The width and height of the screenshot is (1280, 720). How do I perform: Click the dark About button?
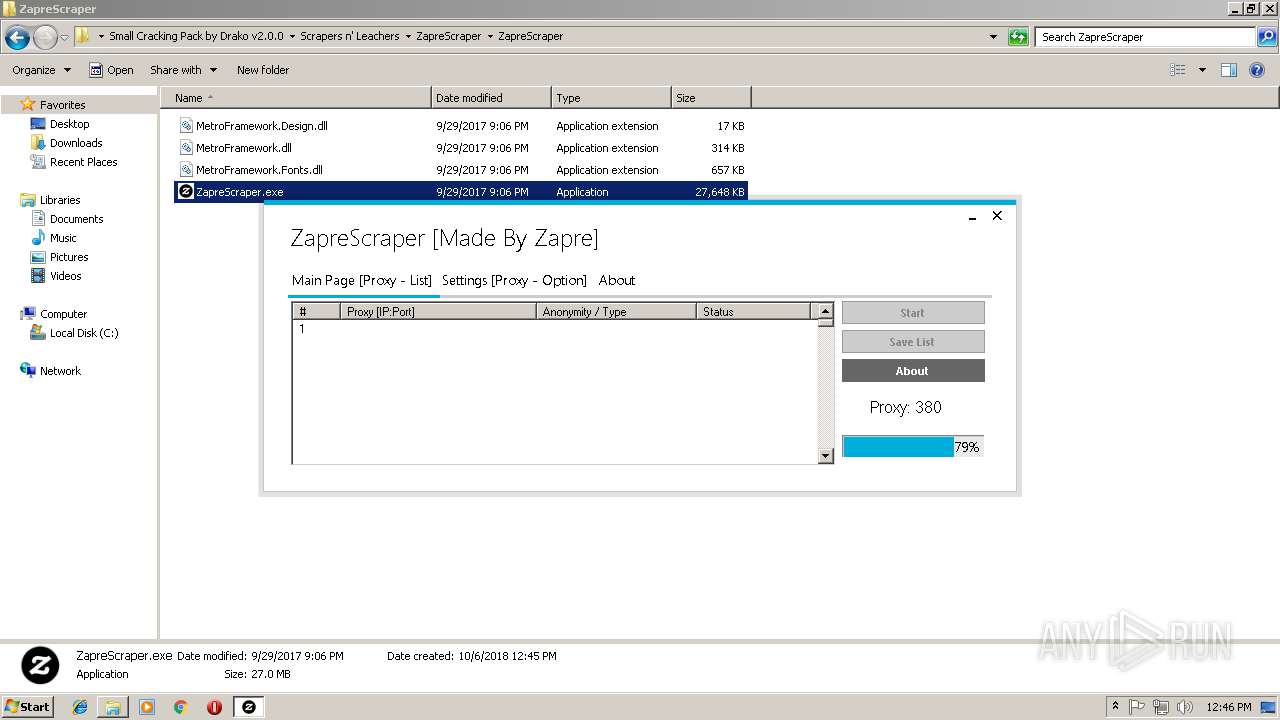pyautogui.click(x=913, y=371)
